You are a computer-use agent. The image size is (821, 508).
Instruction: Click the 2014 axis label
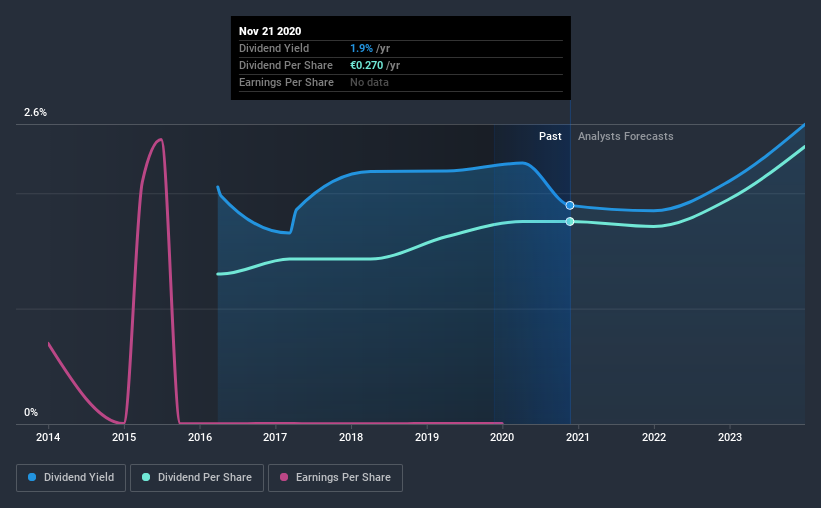click(48, 437)
